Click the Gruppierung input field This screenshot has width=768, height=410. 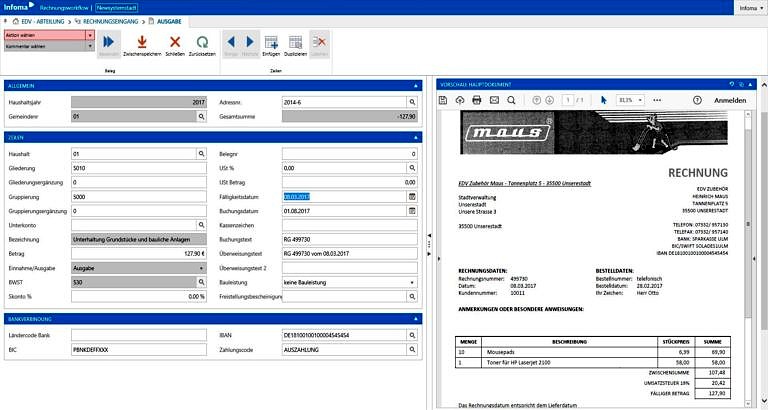point(139,196)
